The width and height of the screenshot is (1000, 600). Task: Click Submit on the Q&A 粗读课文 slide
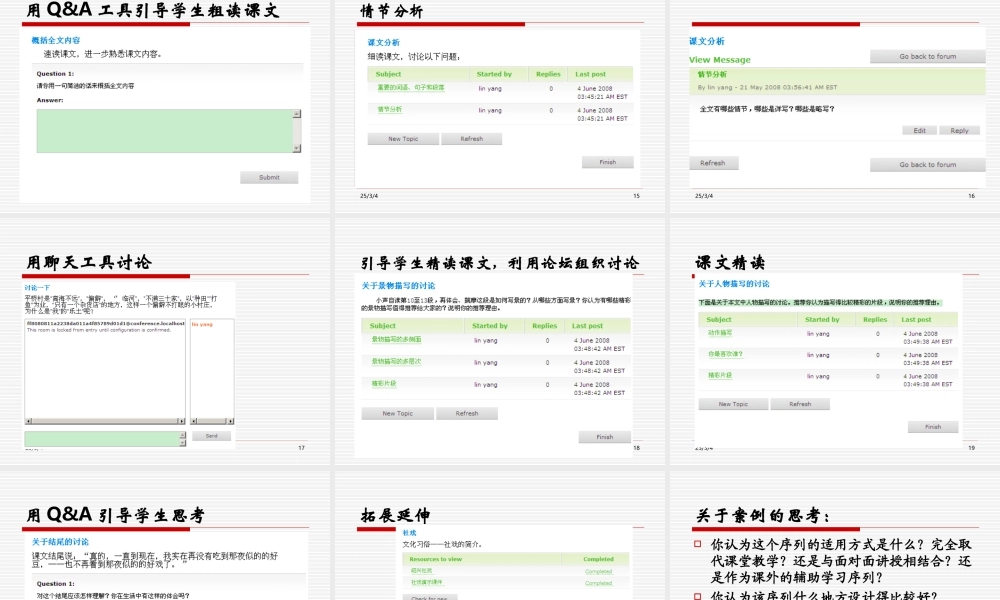pyautogui.click(x=269, y=177)
